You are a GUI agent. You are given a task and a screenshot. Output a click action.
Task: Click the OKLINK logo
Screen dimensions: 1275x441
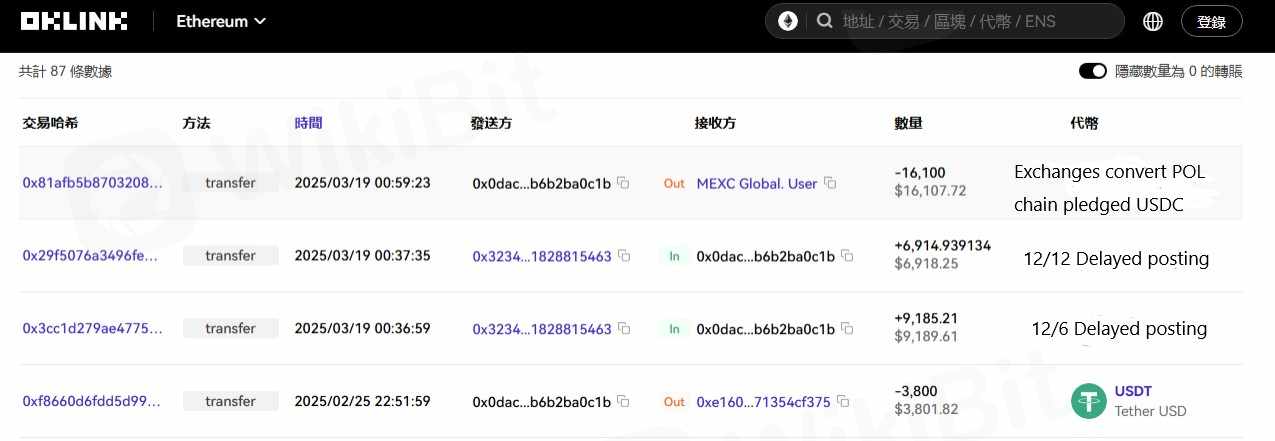point(76,21)
